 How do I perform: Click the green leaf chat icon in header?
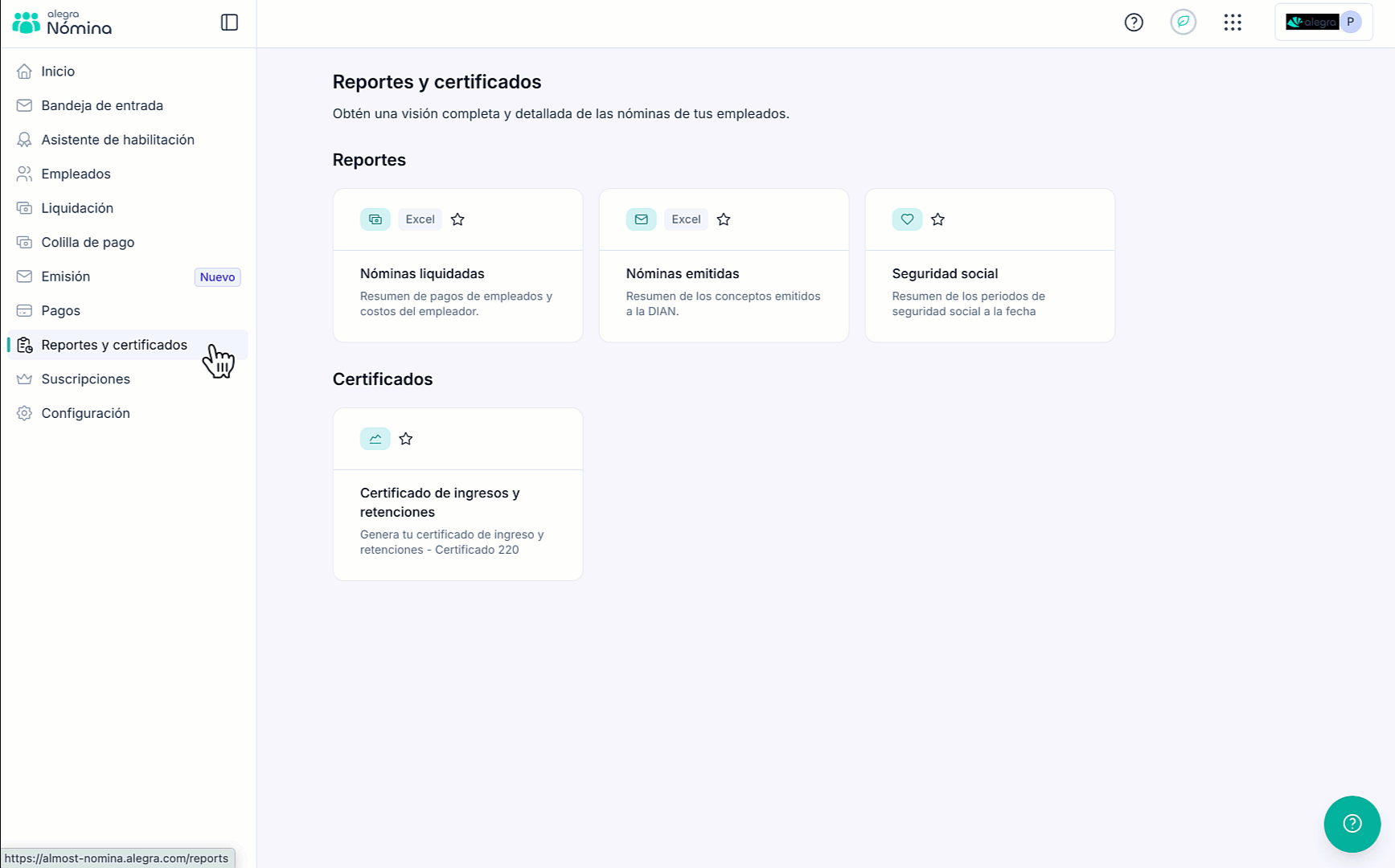(x=1183, y=23)
